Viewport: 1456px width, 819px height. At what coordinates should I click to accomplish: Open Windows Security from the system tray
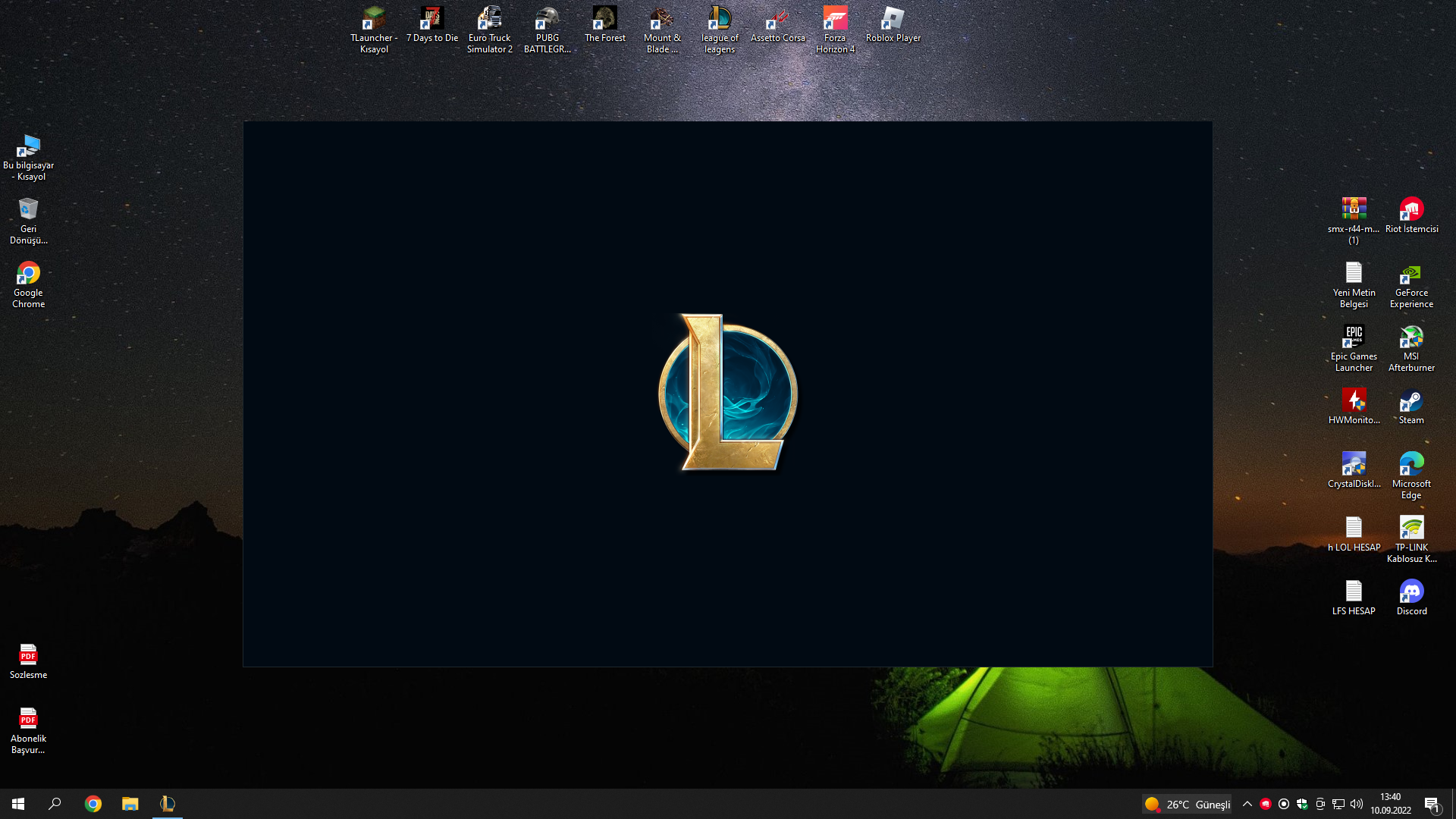coord(1304,804)
